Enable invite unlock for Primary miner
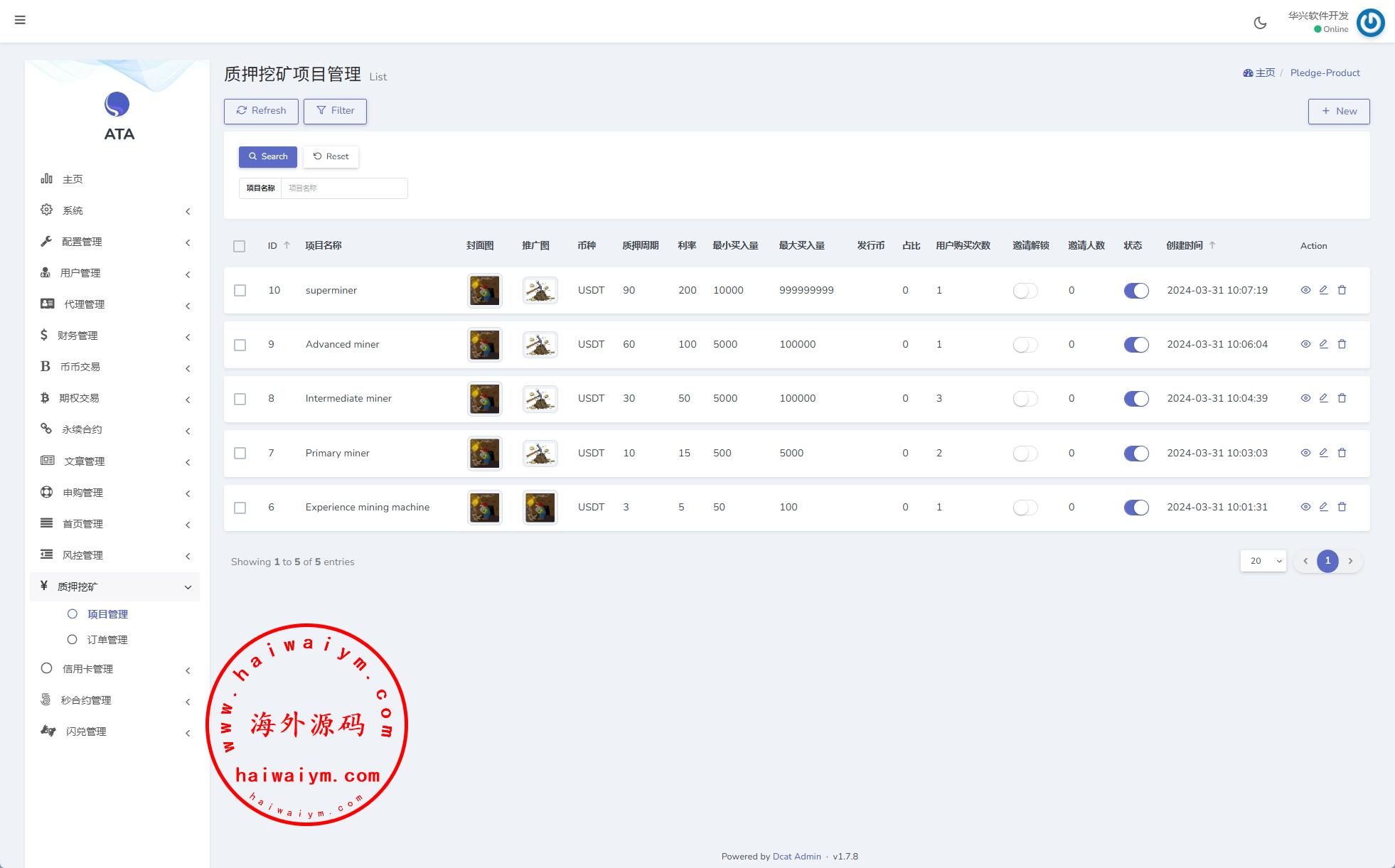The width and height of the screenshot is (1395, 868). click(1025, 454)
